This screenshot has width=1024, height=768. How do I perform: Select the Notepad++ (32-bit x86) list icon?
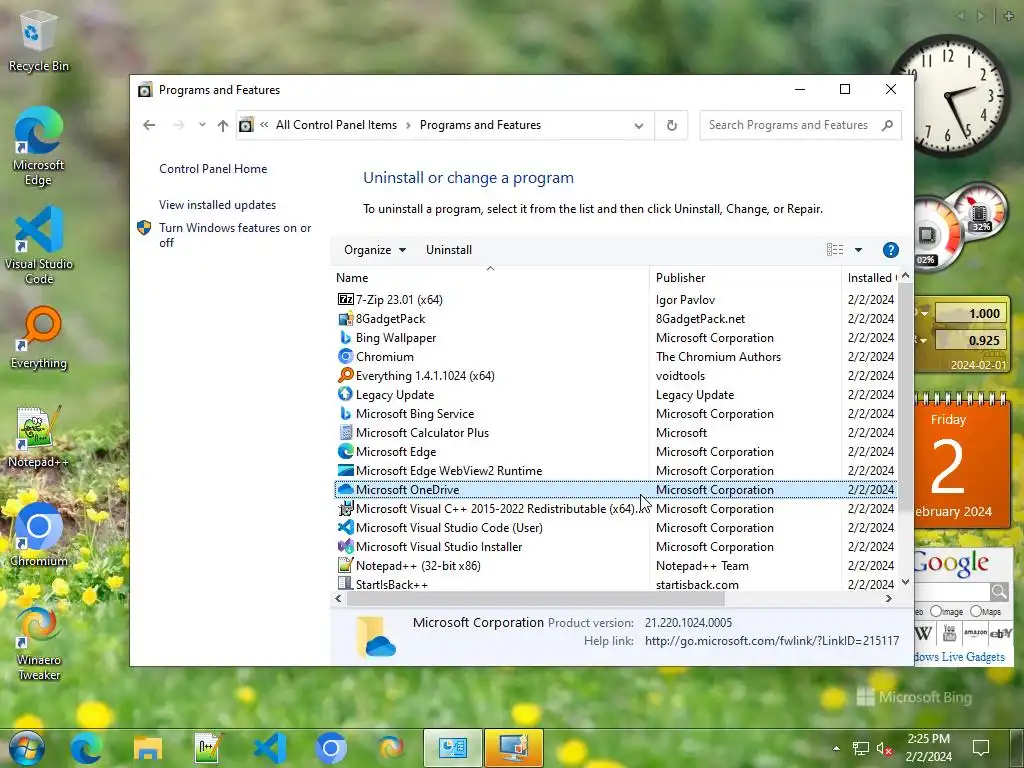point(345,566)
